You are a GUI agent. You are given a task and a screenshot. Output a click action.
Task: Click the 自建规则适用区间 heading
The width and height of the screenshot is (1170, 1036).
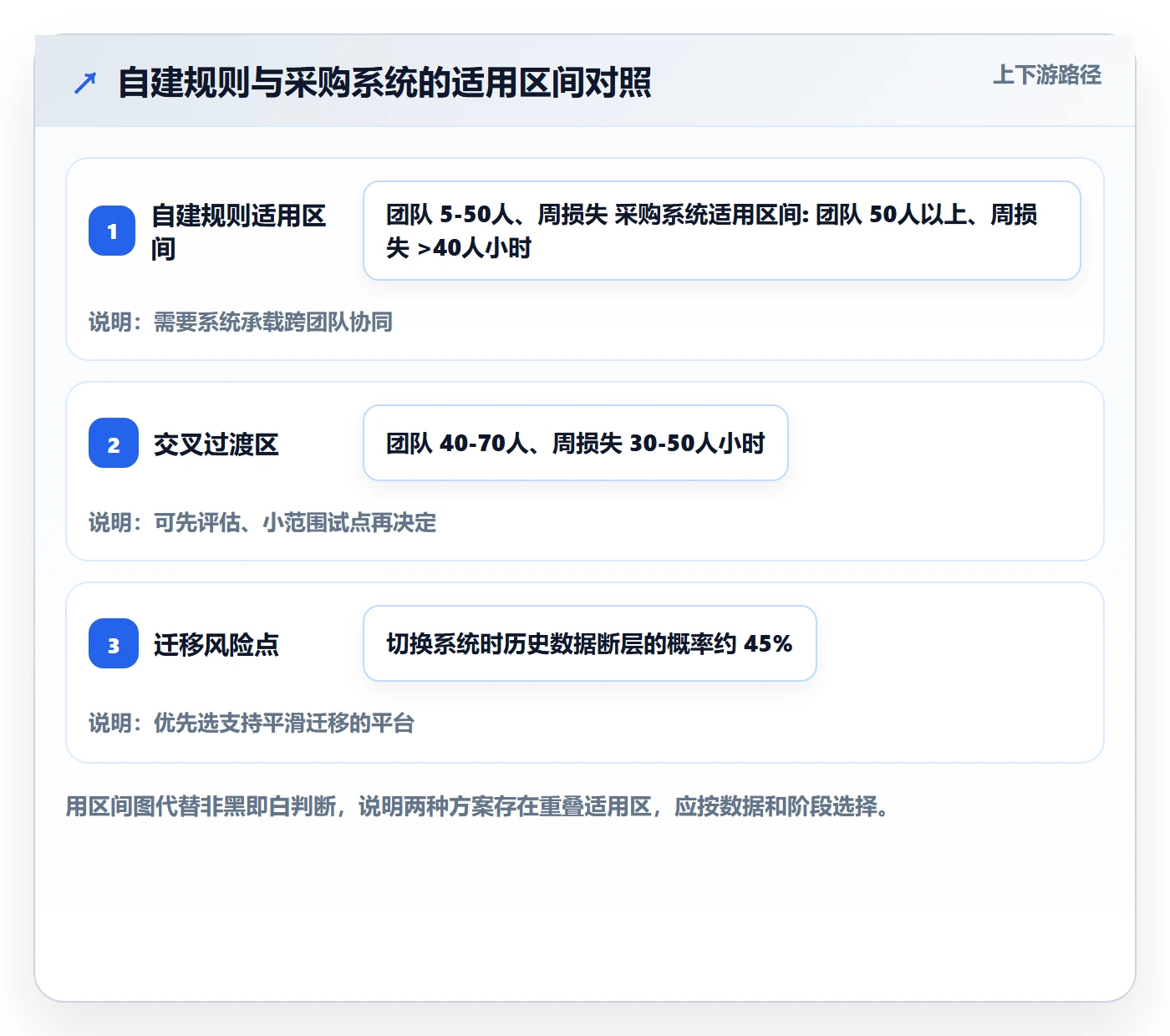pyautogui.click(x=239, y=231)
